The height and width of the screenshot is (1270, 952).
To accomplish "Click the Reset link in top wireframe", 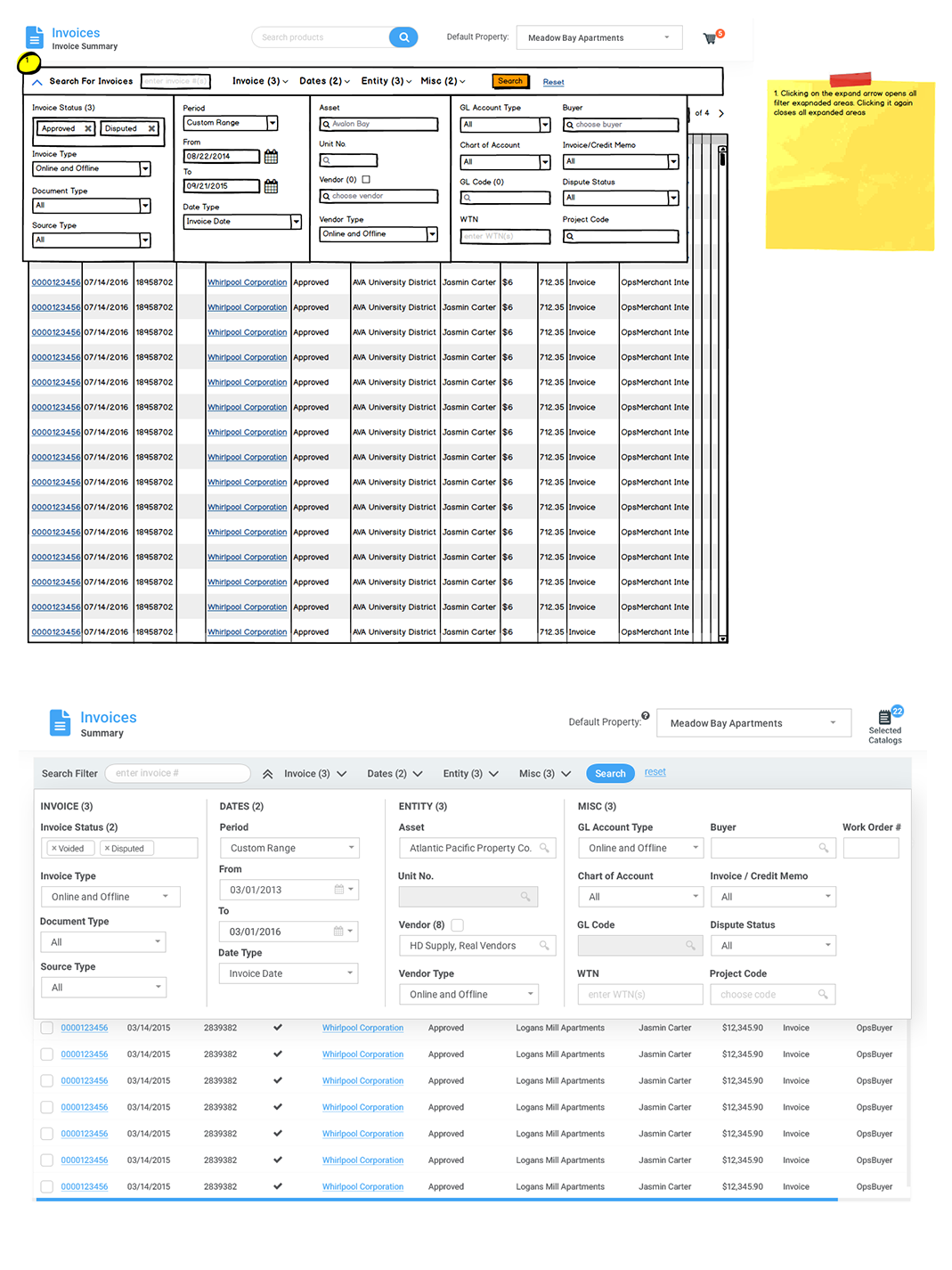I will [x=554, y=82].
